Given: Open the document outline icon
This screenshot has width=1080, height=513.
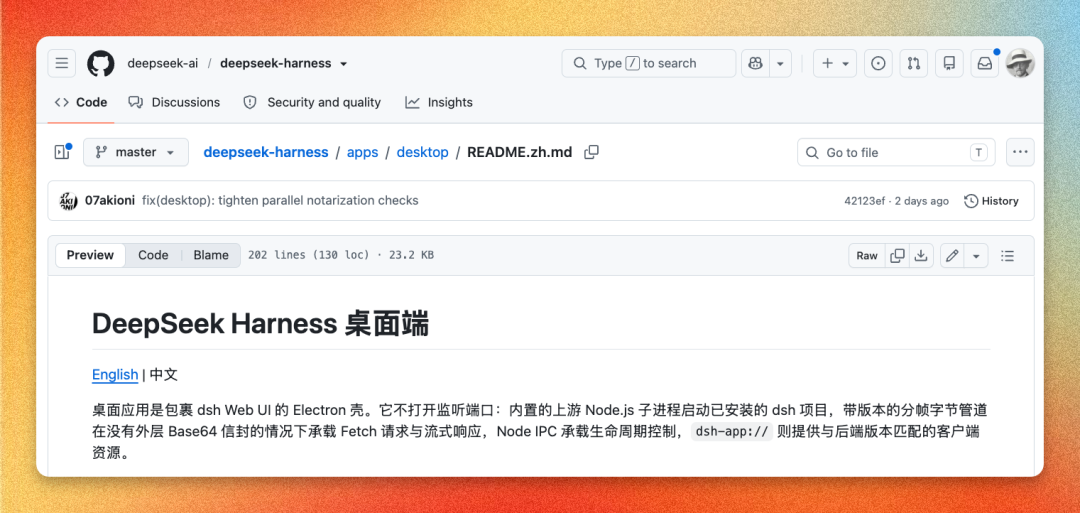Looking at the screenshot, I should (x=1008, y=255).
